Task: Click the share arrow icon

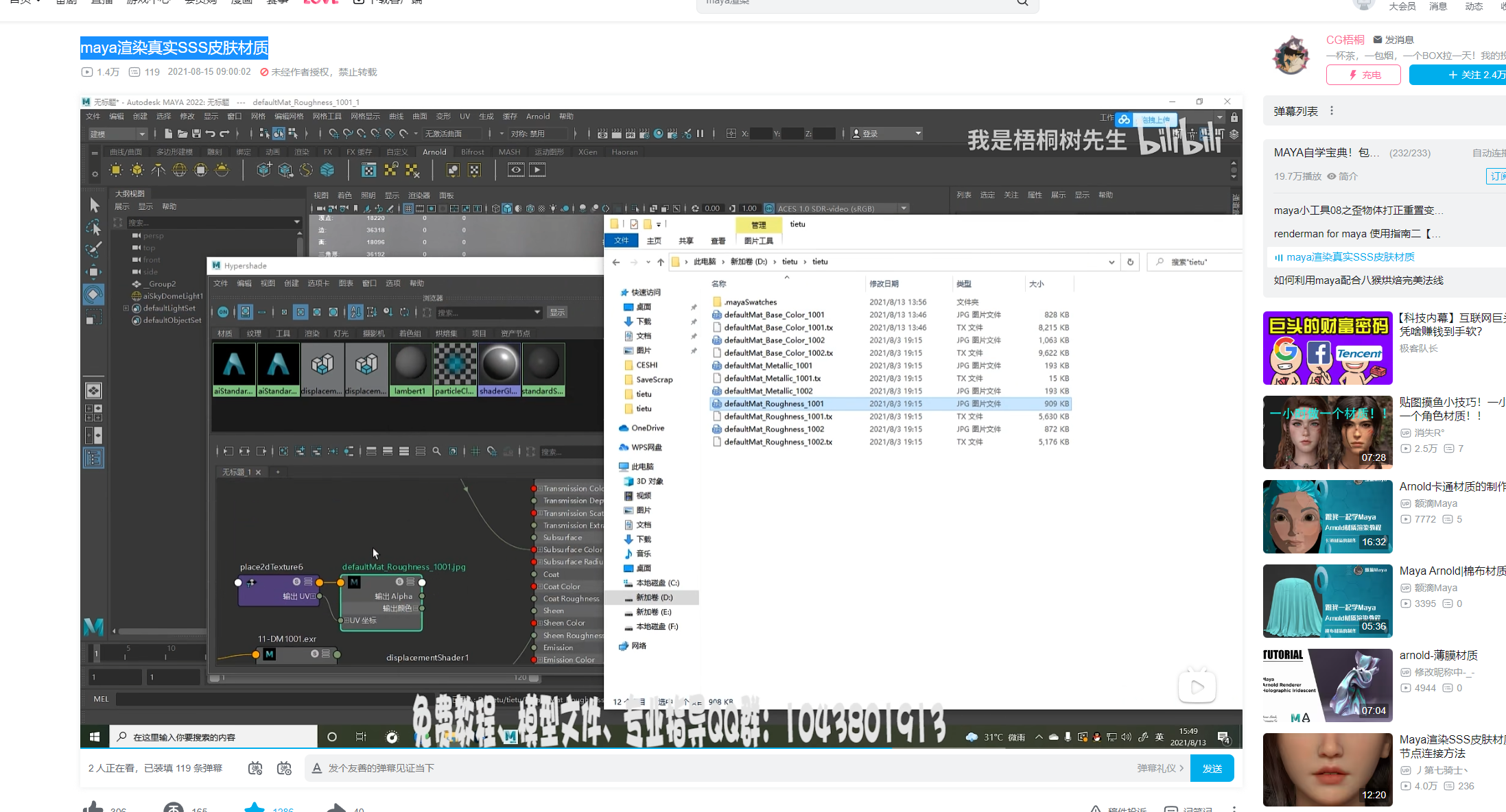Action: click(x=336, y=808)
